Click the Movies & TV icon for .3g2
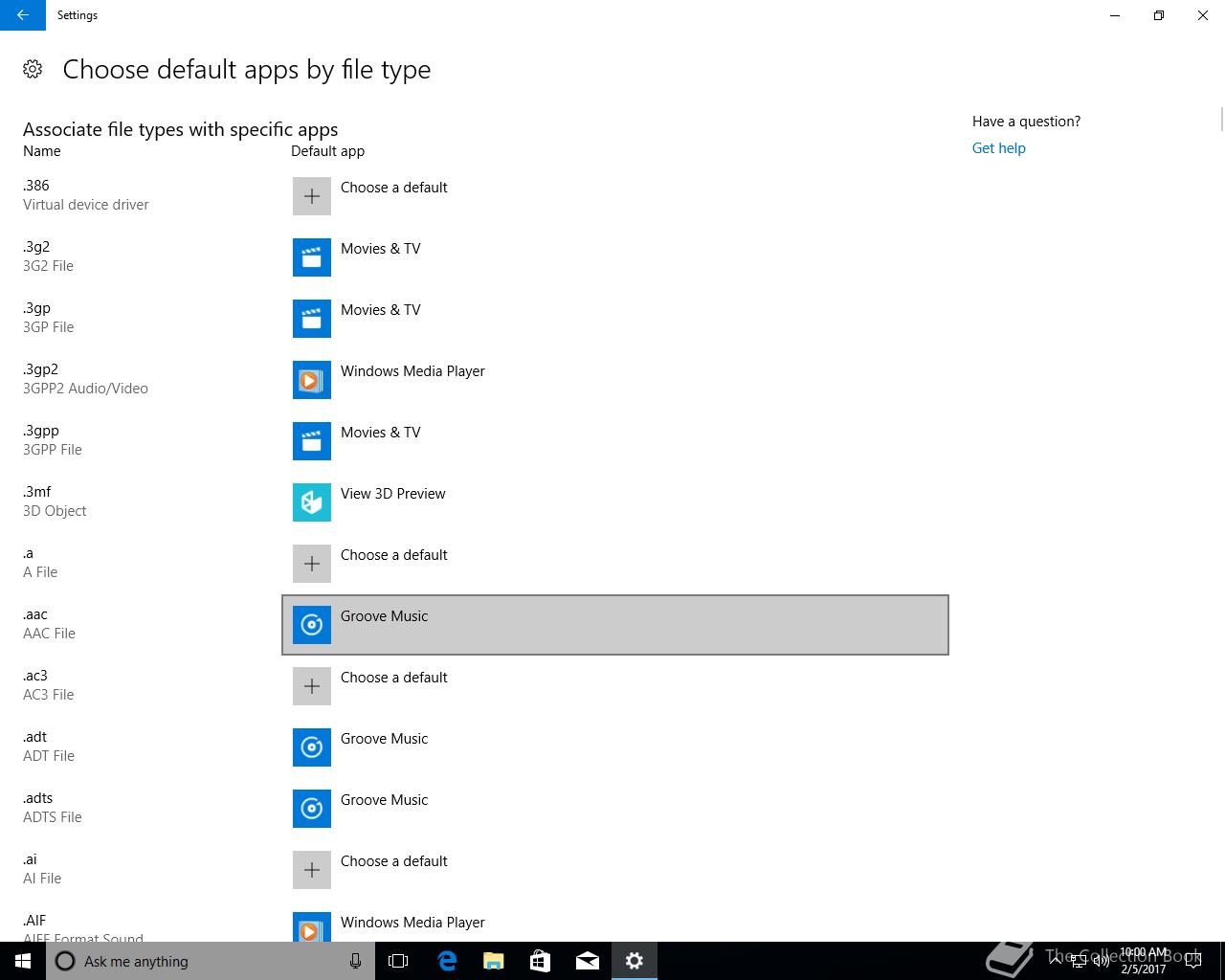Image resolution: width=1225 pixels, height=980 pixels. click(x=312, y=257)
